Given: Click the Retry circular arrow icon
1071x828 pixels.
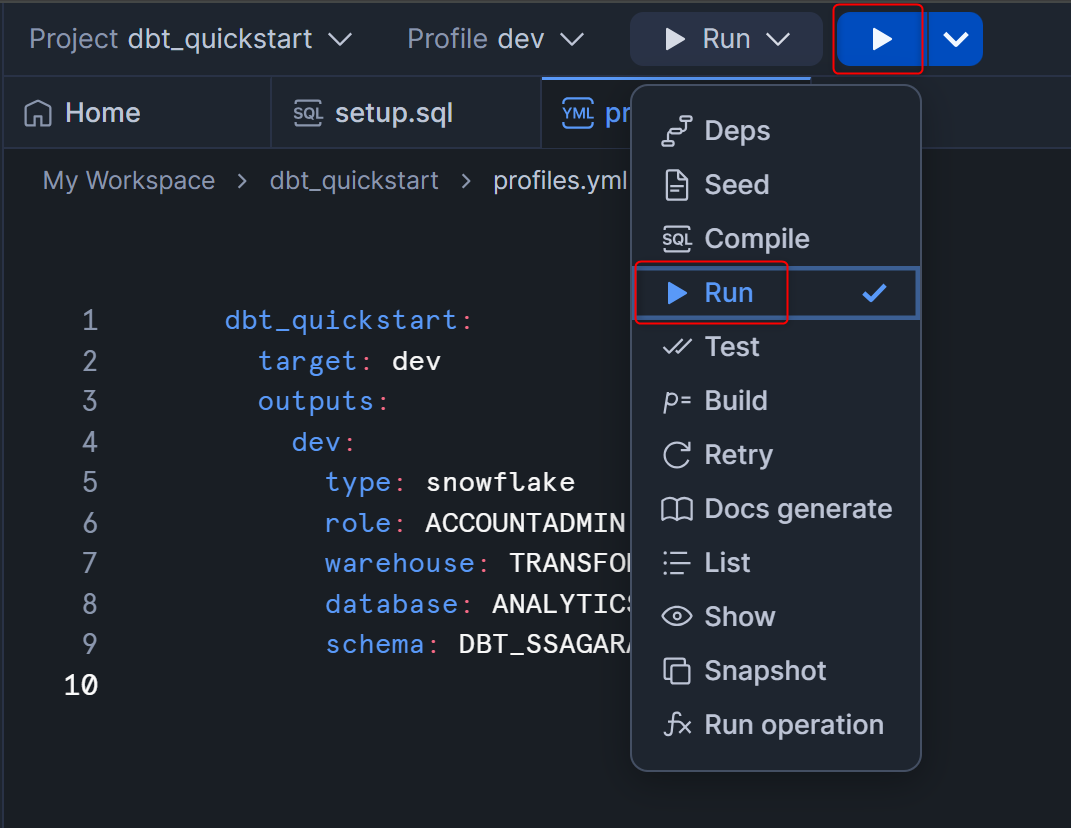Looking at the screenshot, I should point(677,455).
